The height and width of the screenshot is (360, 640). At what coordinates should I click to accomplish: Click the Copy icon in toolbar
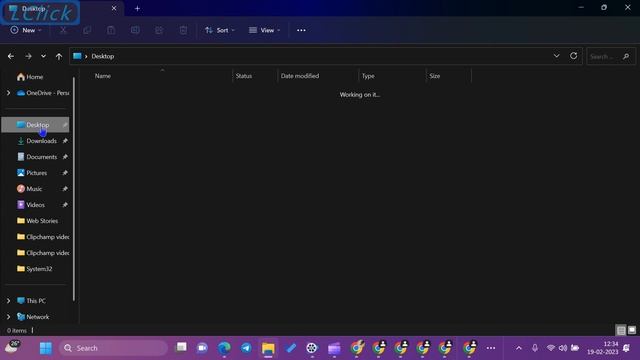coord(87,30)
